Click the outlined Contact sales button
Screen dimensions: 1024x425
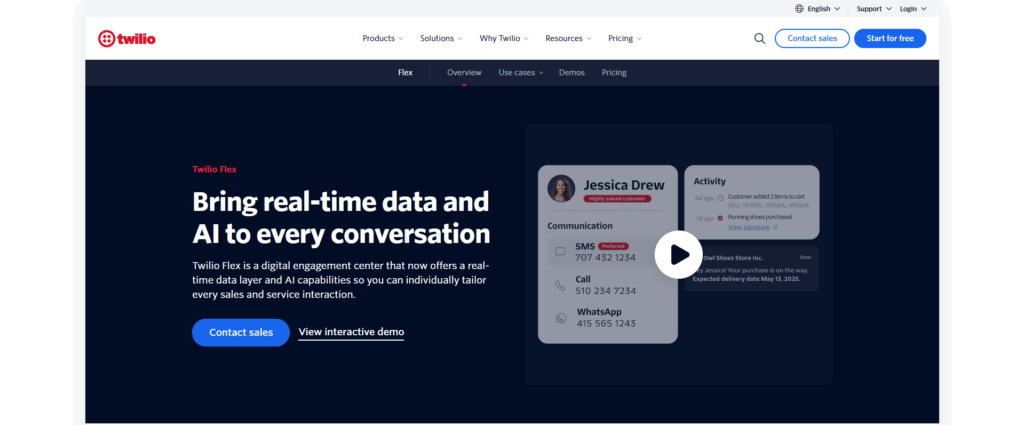coord(812,39)
